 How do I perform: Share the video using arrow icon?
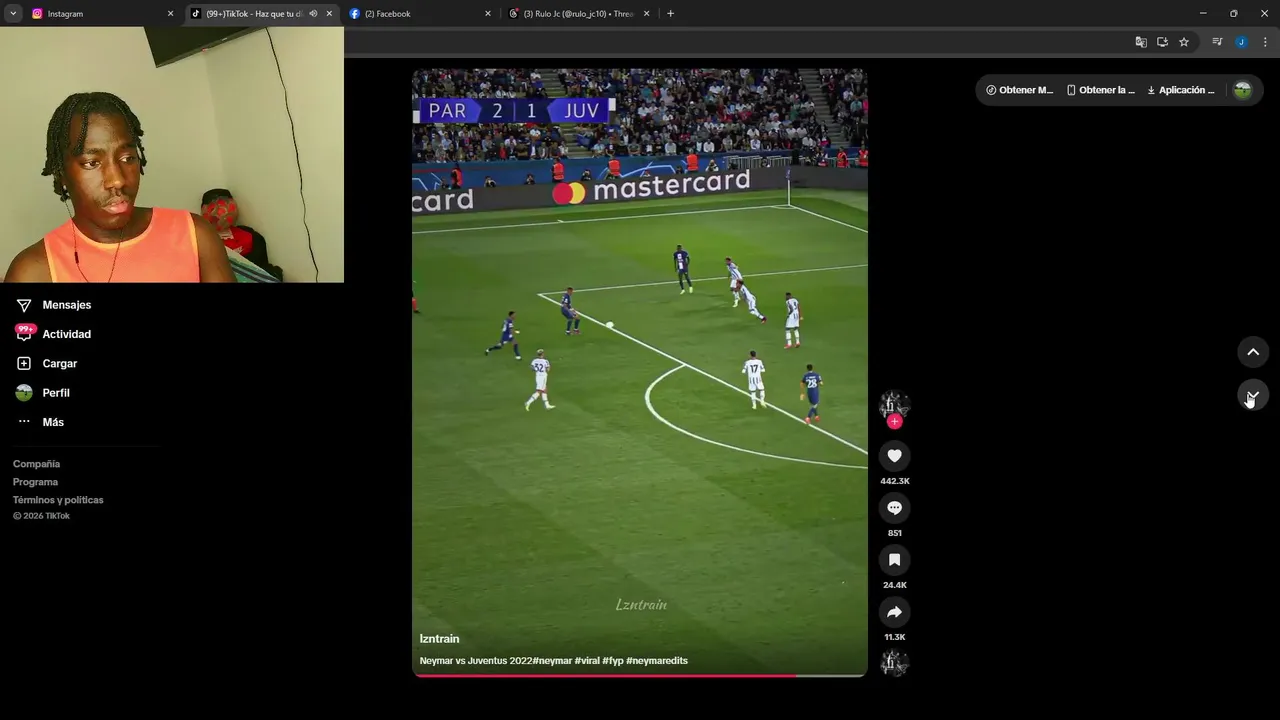click(x=894, y=612)
